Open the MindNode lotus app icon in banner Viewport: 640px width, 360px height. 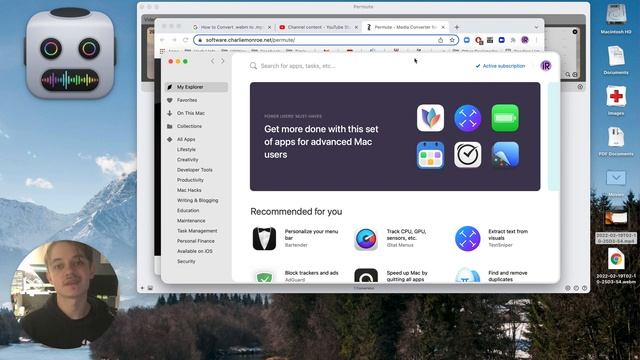[x=431, y=118]
